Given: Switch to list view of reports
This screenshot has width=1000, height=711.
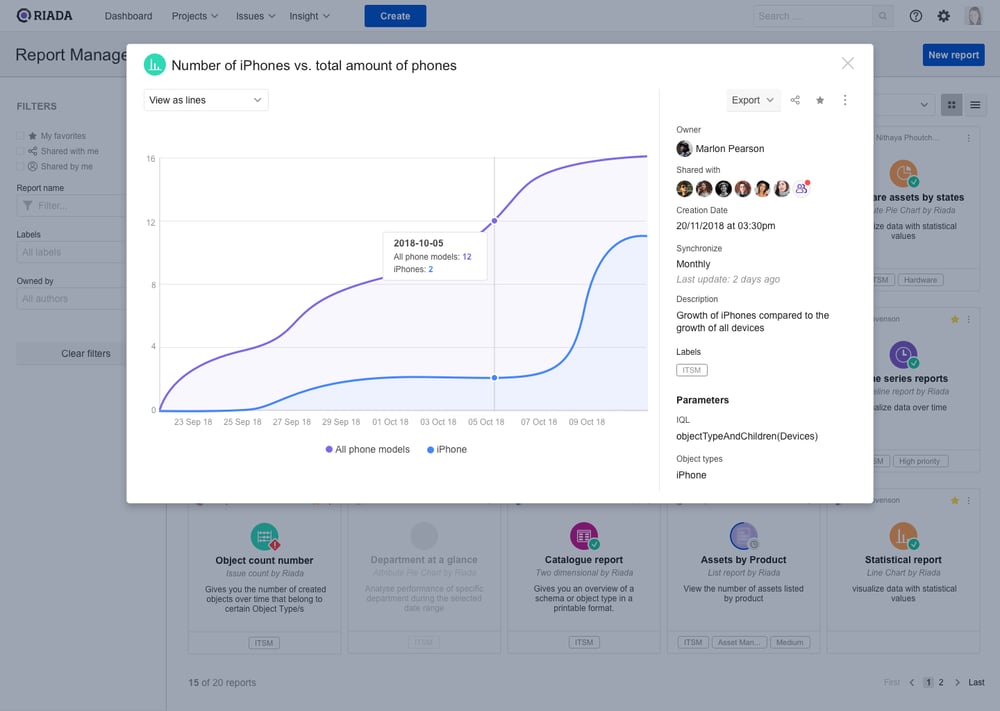Looking at the screenshot, I should 975,105.
